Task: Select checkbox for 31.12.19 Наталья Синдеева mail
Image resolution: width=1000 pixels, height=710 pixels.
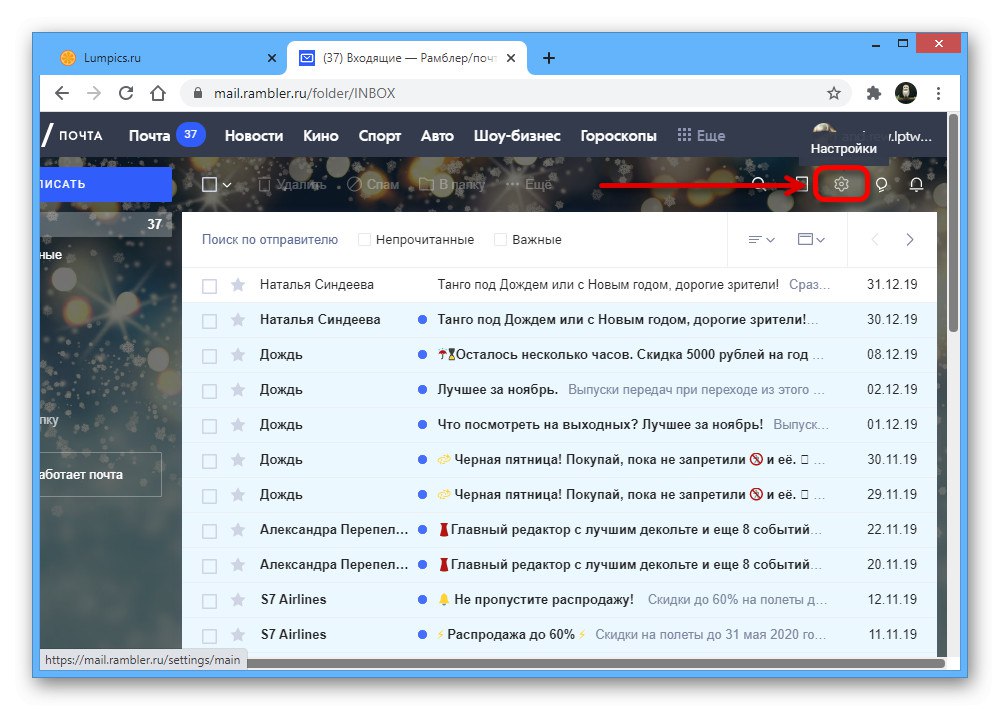Action: pyautogui.click(x=209, y=286)
